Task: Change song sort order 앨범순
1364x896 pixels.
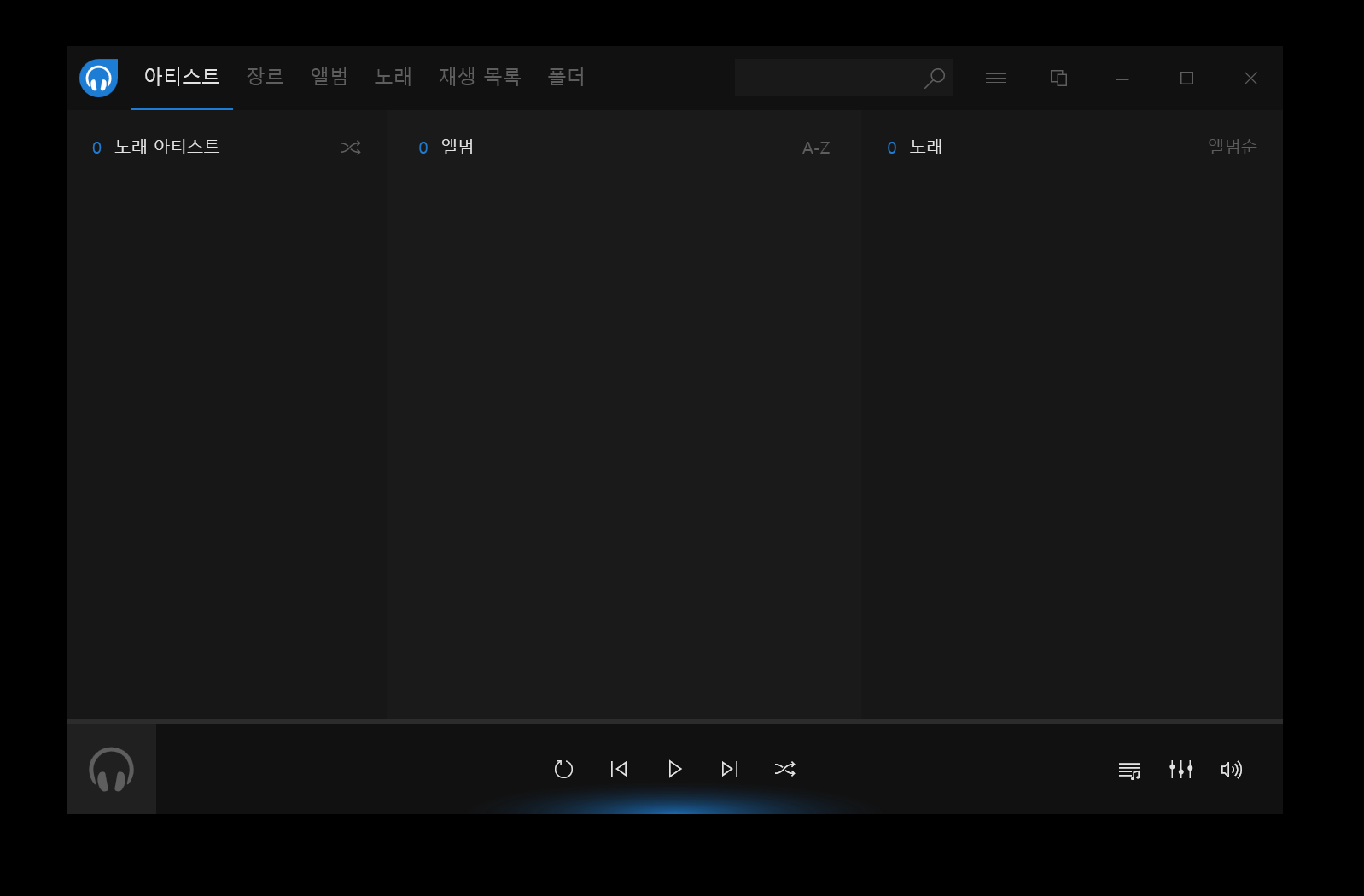Action: pyautogui.click(x=1232, y=147)
